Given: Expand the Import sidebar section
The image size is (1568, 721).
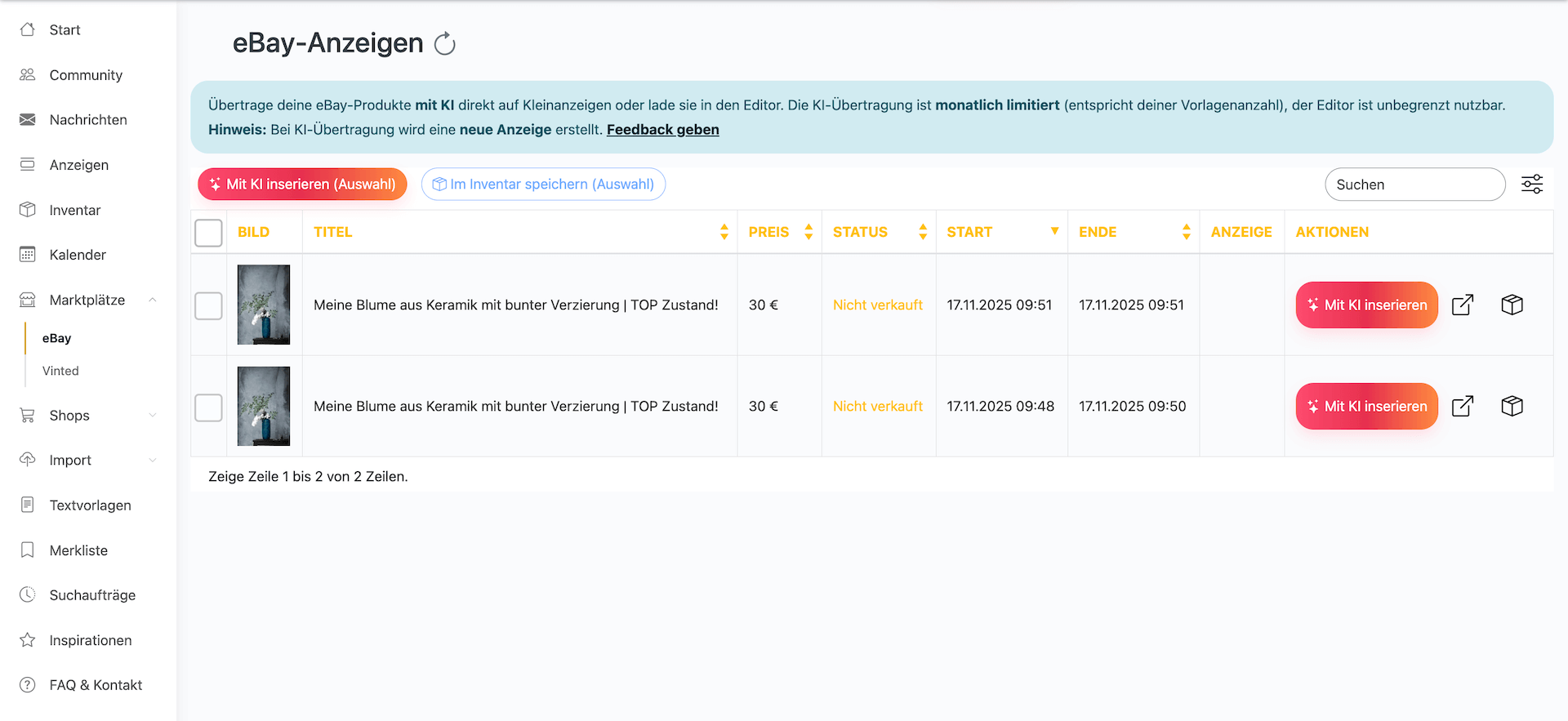Looking at the screenshot, I should pyautogui.click(x=153, y=461).
